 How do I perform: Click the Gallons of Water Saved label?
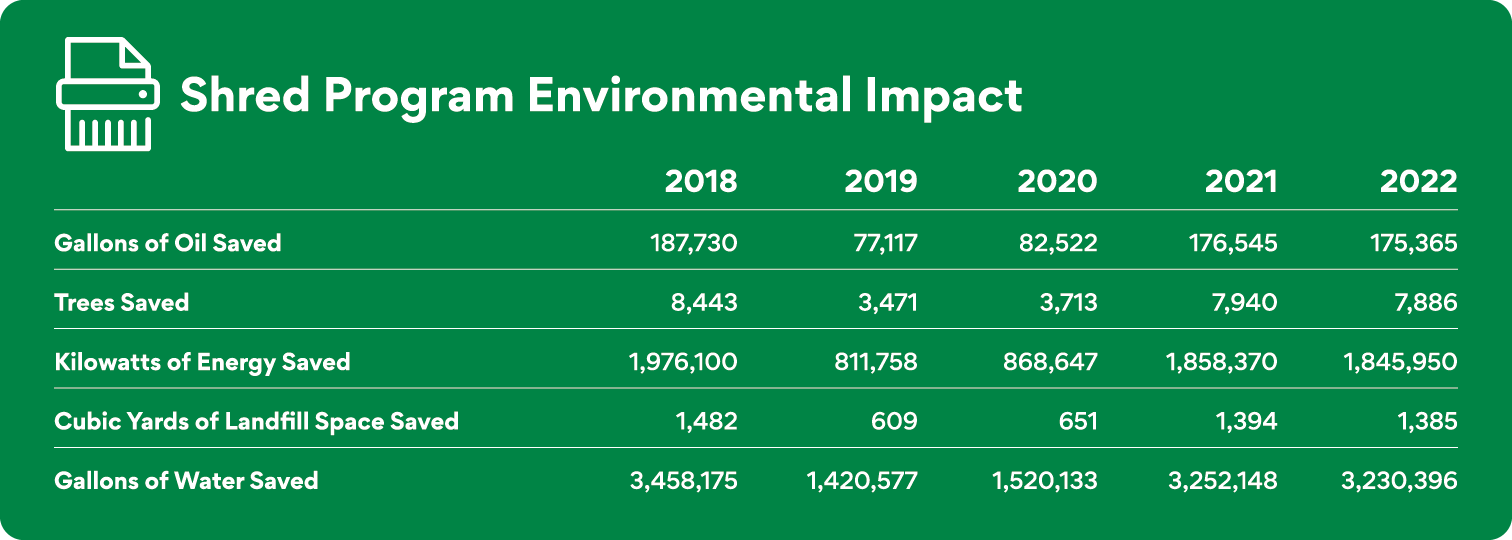point(186,480)
